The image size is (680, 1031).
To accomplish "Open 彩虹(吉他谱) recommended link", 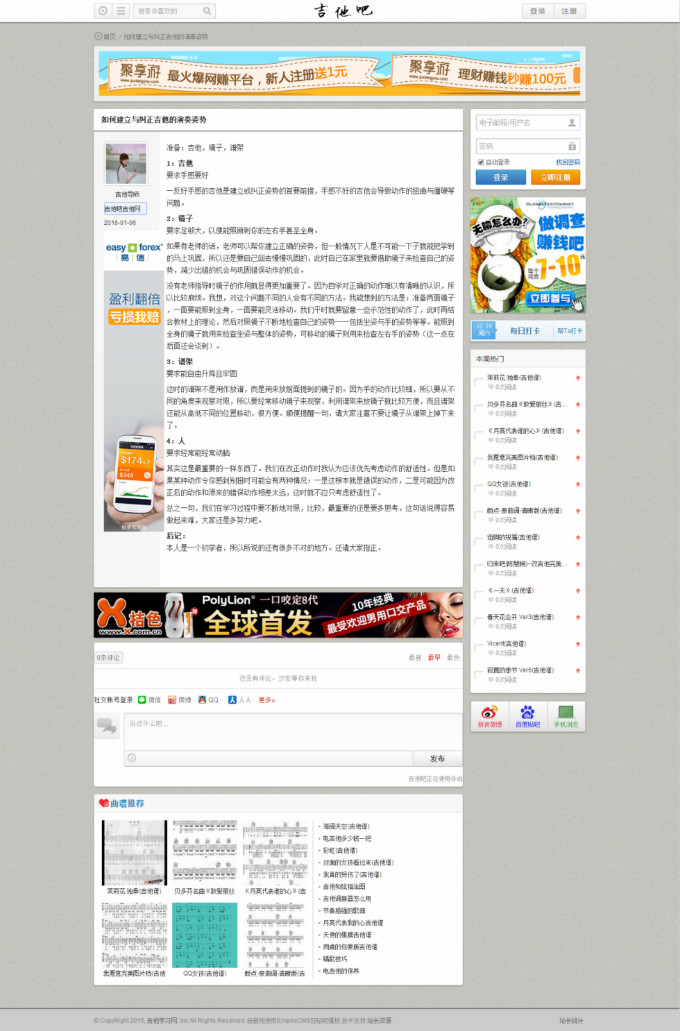I will click(x=340, y=850).
